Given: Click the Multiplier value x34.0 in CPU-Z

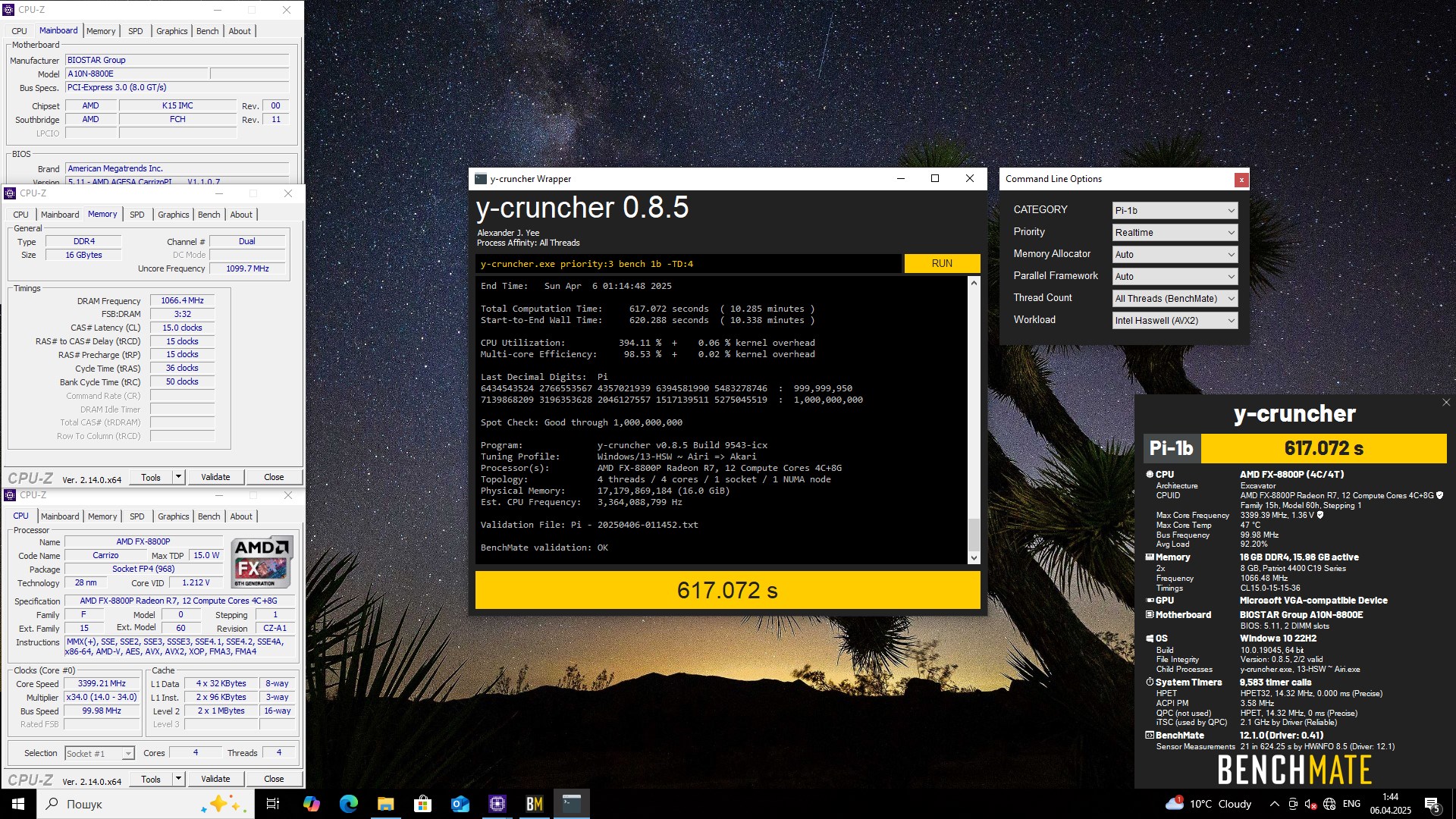Looking at the screenshot, I should (102, 697).
